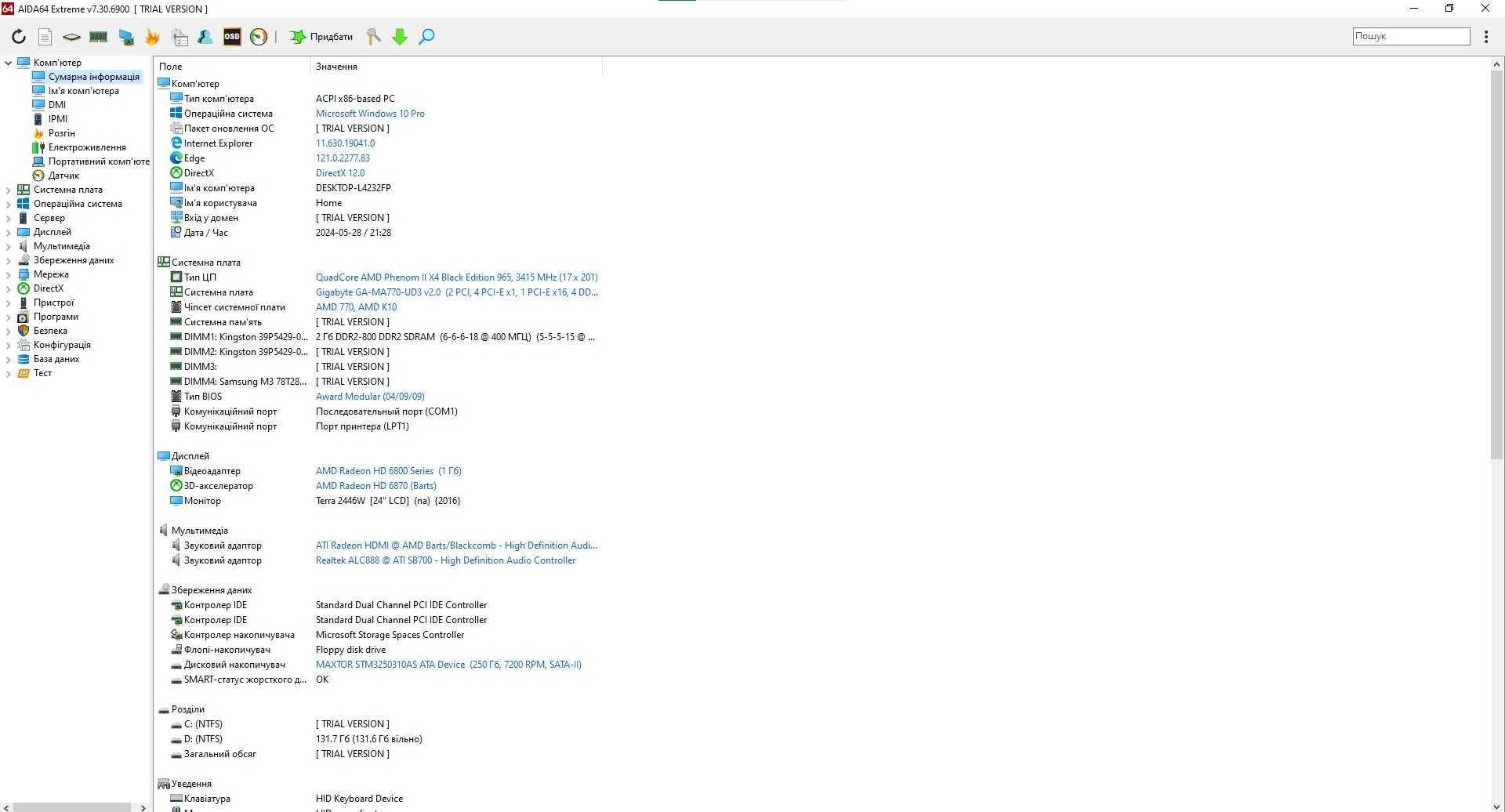Open the Report document icon
The height and width of the screenshot is (812, 1505).
[45, 37]
